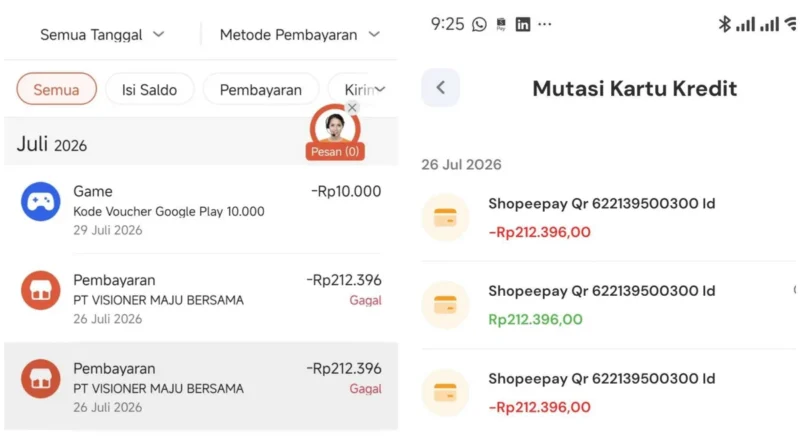This screenshot has height=445, width=800.
Task: Select the Semua filter chip
Action: (57, 89)
